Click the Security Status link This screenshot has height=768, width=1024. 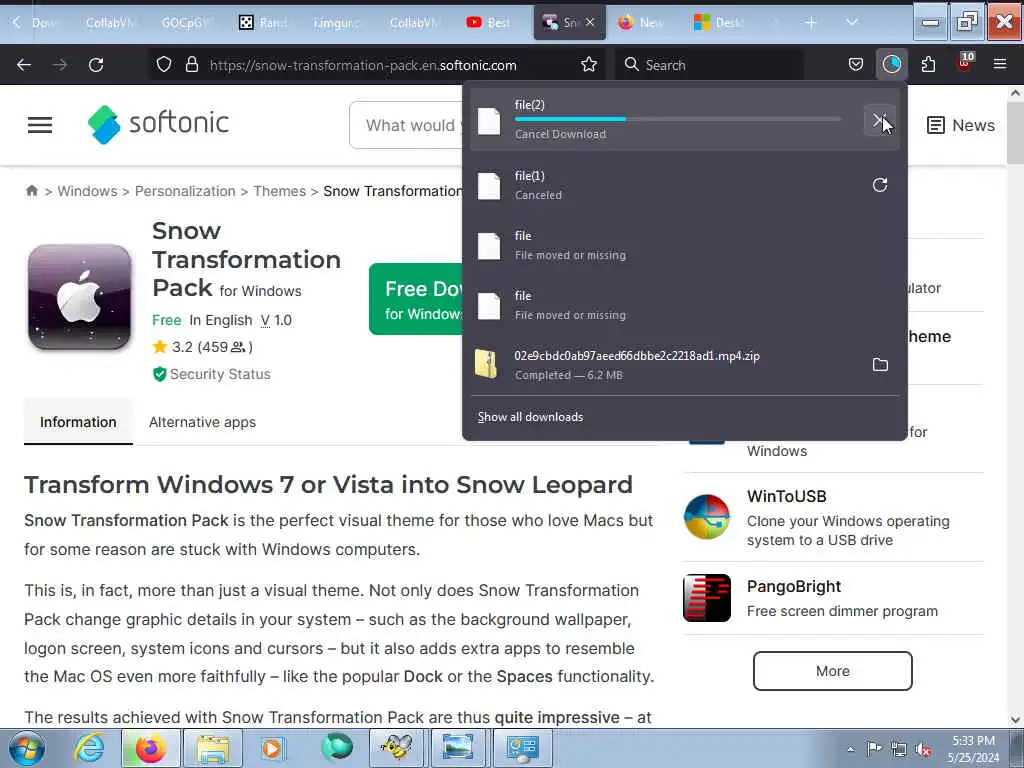212,374
